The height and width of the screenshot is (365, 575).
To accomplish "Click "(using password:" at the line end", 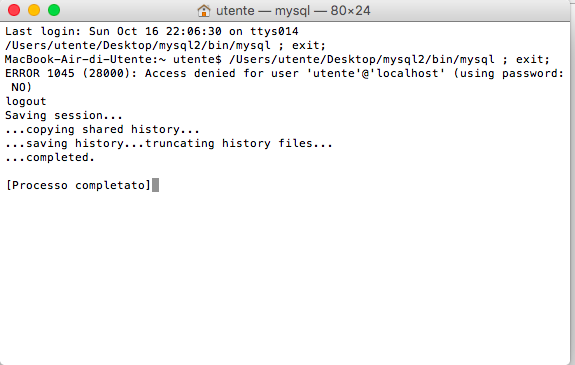I will [x=508, y=73].
